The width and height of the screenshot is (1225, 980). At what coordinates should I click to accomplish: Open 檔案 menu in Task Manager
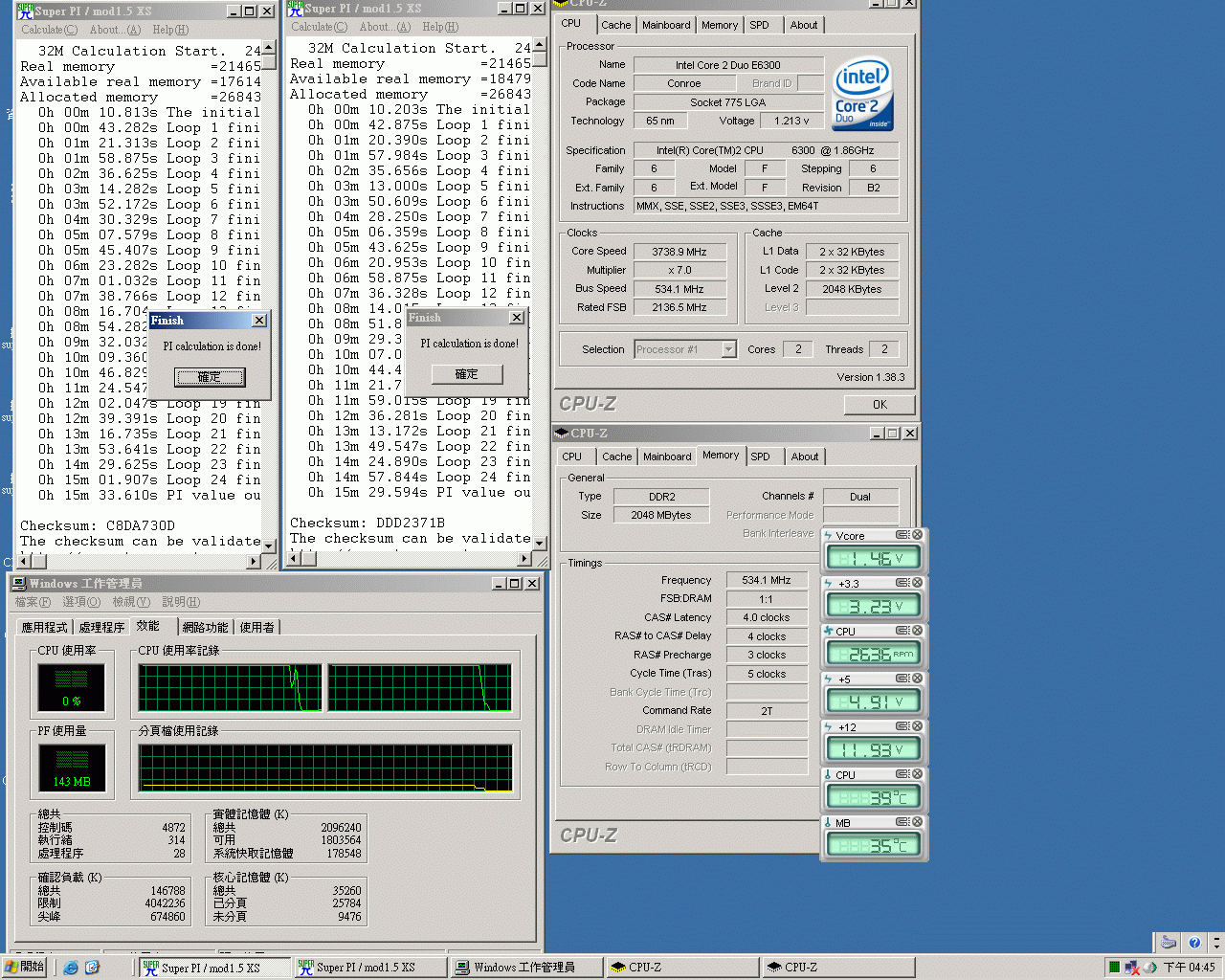(33, 602)
